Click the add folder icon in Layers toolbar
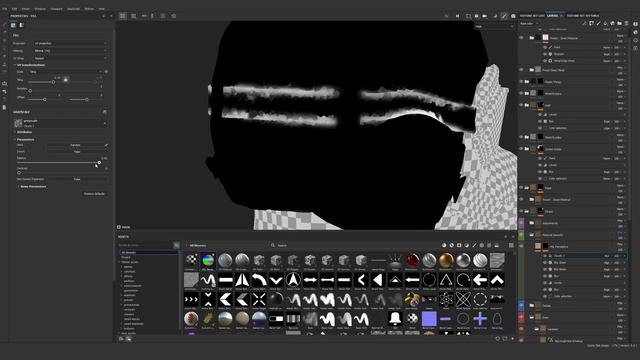Screen dimensions: 640x360 pos(619,24)
